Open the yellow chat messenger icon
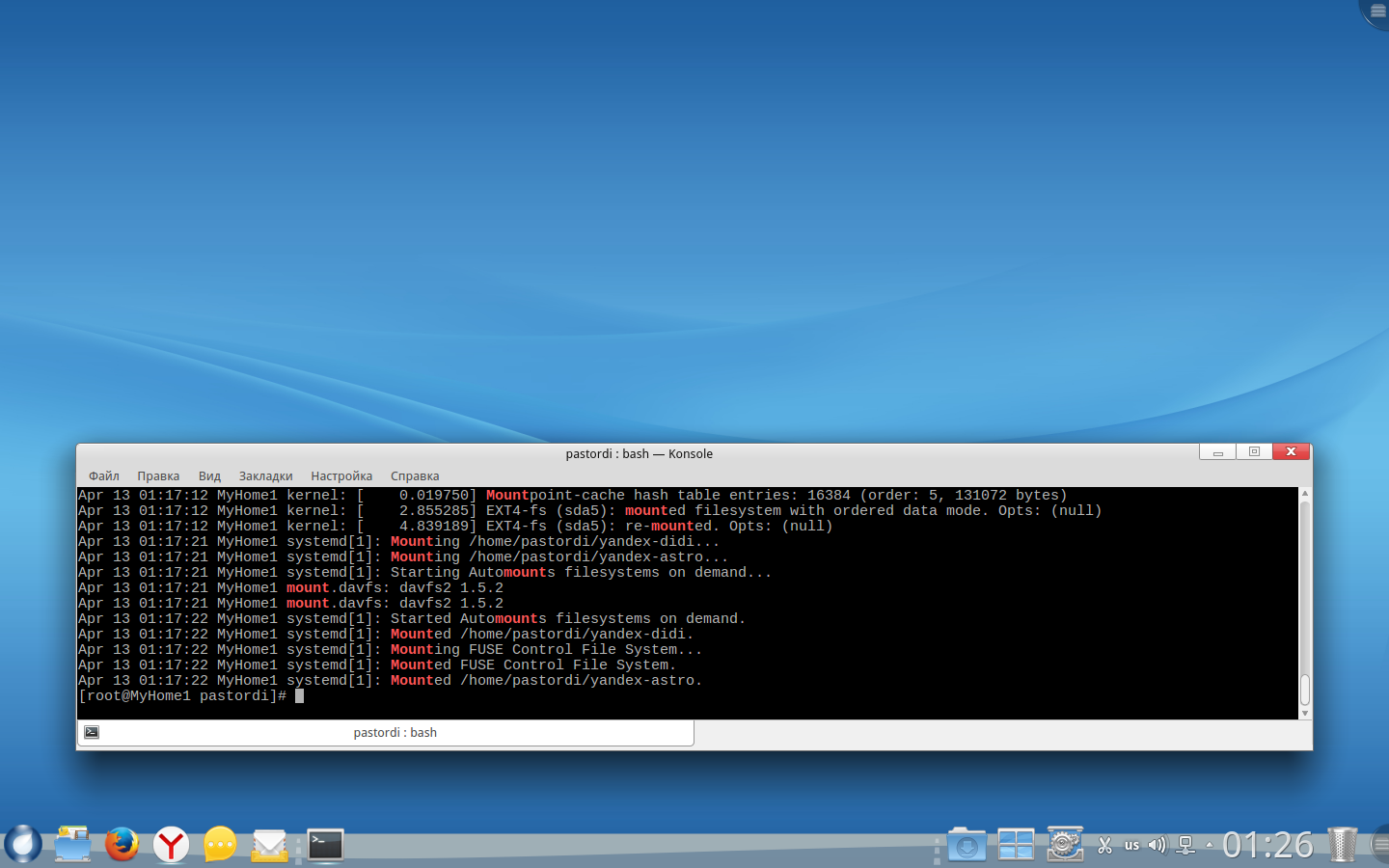 point(220,845)
